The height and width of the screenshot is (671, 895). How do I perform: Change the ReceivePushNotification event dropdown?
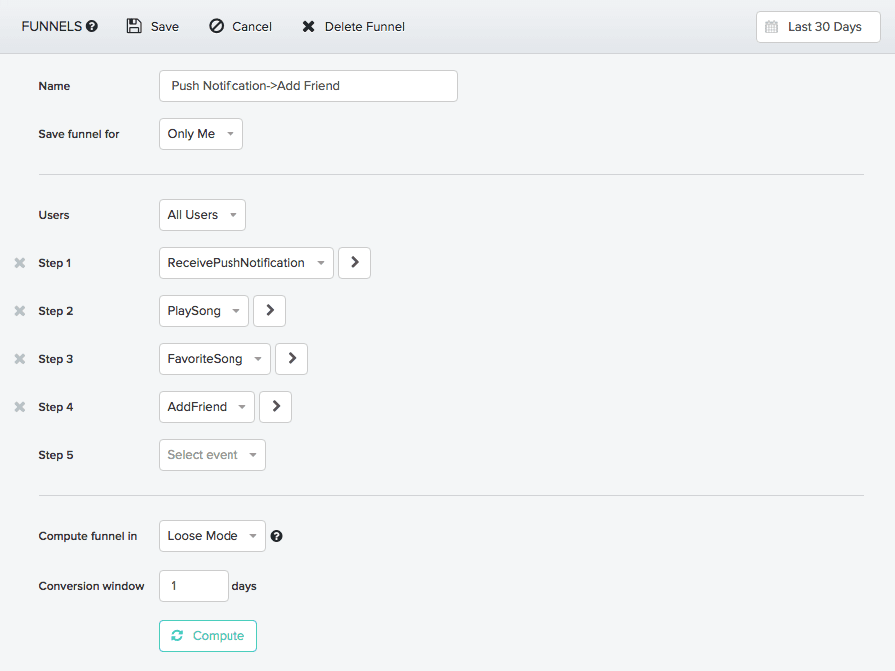pyautogui.click(x=246, y=263)
